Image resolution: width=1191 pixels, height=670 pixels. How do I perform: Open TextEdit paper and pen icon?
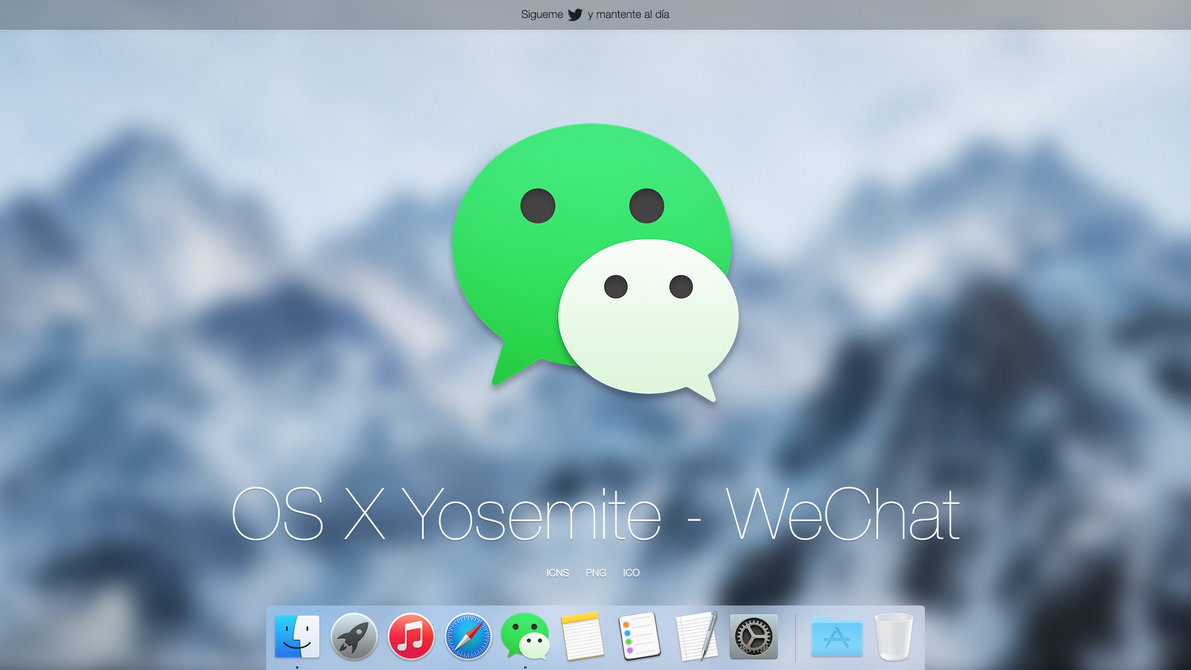pos(697,636)
